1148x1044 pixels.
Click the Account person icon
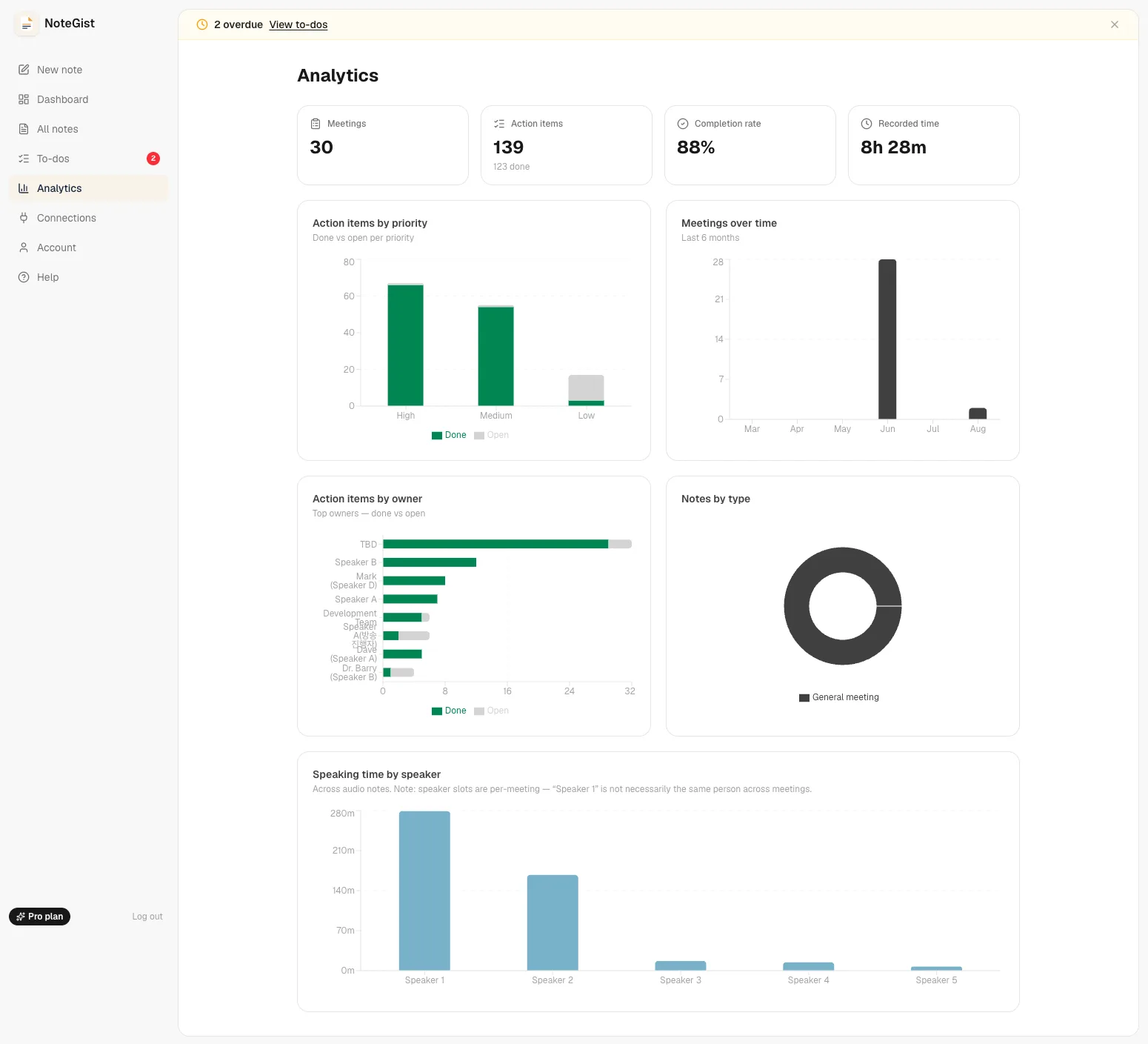pos(24,247)
